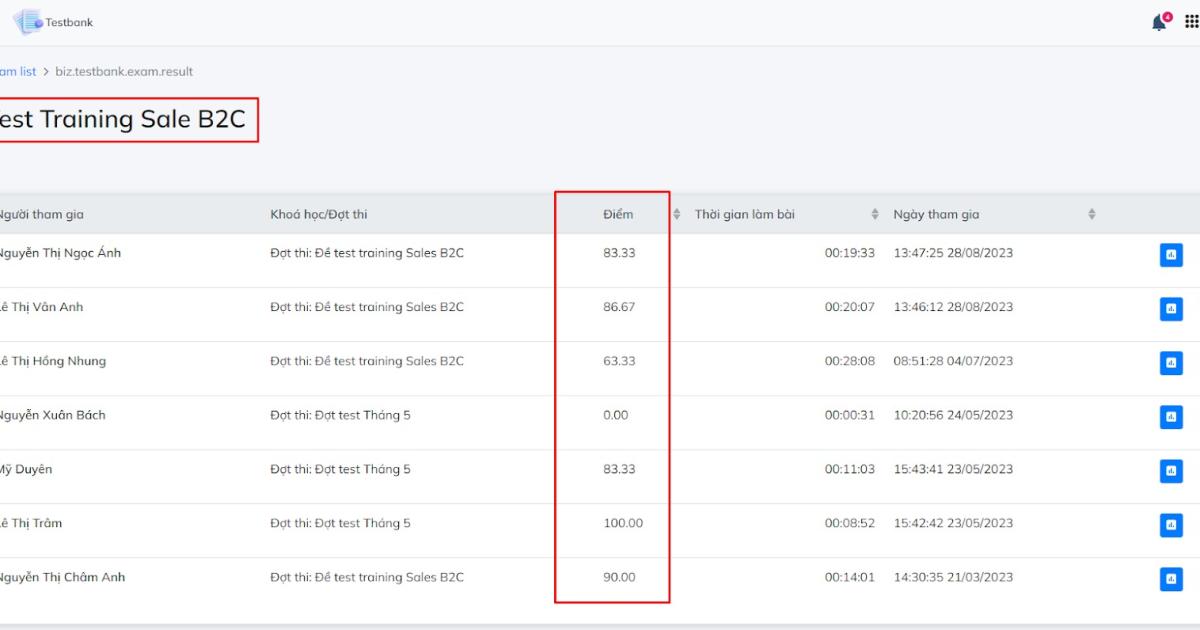Click the Người tham gia column header

(42, 213)
